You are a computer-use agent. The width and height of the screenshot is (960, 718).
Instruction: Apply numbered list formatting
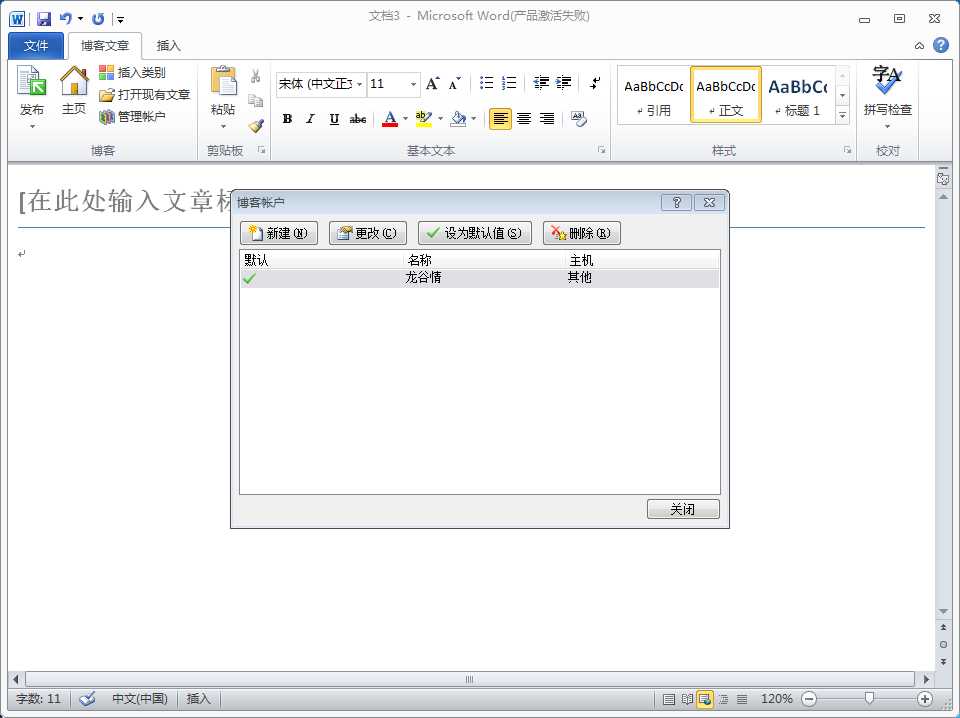click(509, 83)
